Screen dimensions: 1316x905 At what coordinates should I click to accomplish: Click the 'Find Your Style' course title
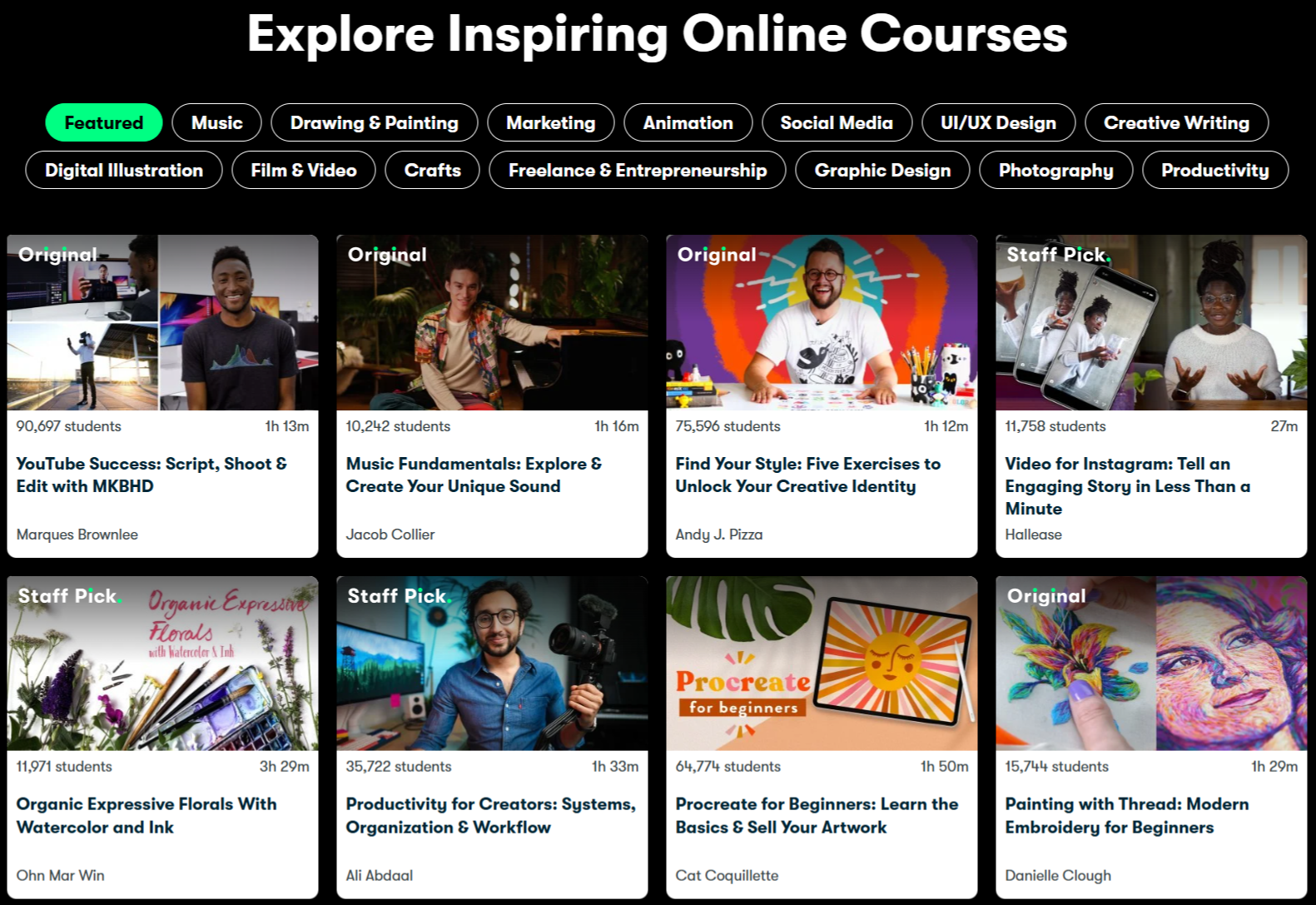[x=808, y=475]
